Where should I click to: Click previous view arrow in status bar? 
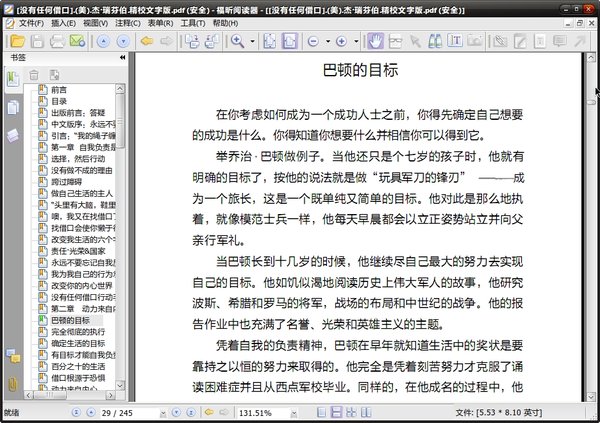(x=209, y=412)
